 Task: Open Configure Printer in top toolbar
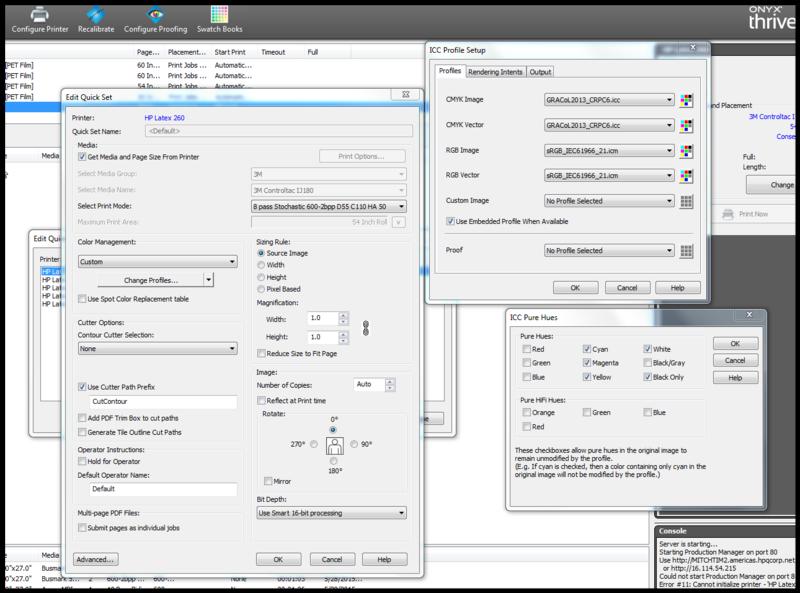click(x=40, y=20)
